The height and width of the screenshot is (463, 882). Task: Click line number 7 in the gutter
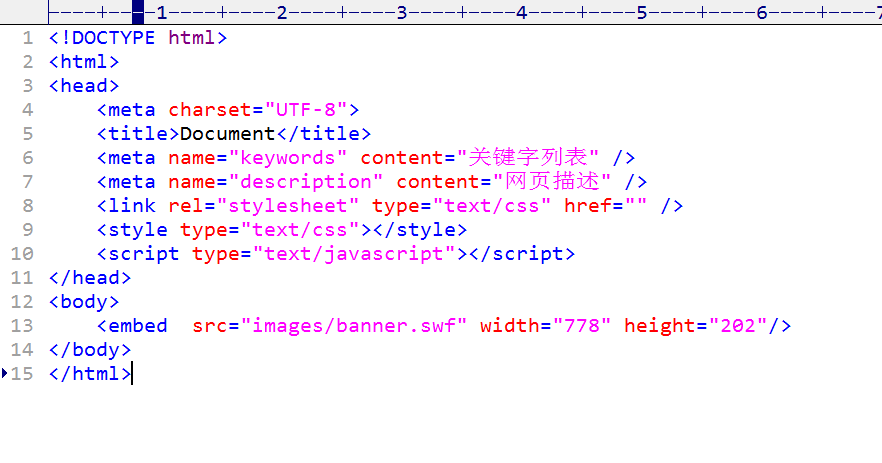(x=28, y=182)
